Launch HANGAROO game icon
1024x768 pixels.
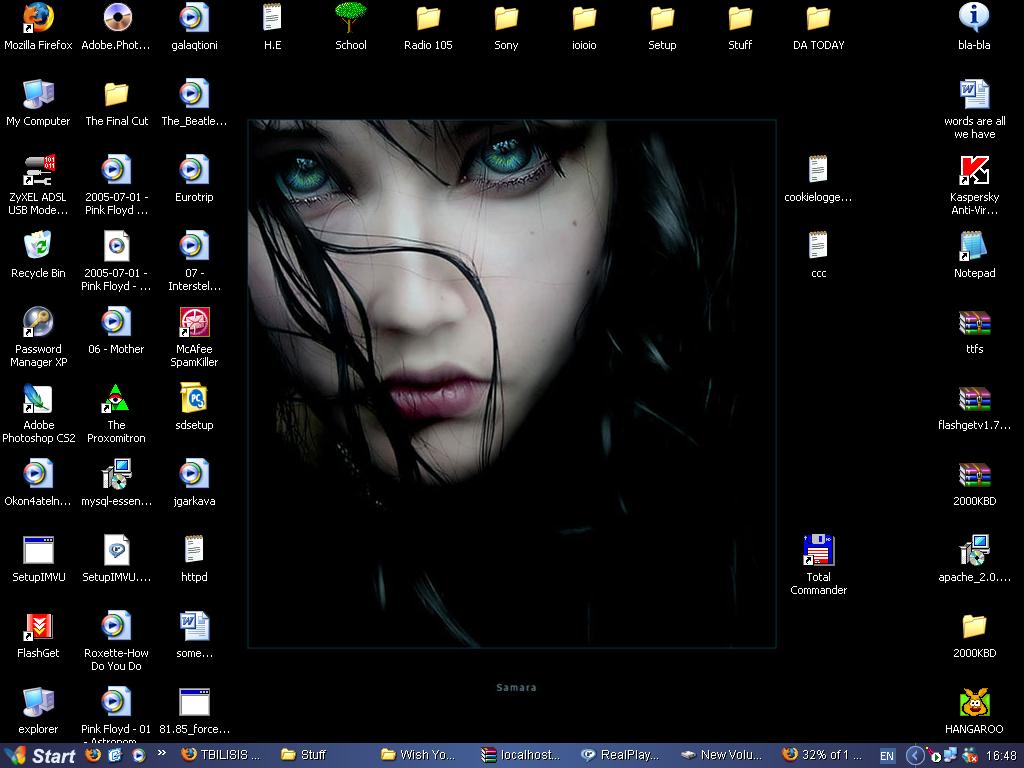(x=974, y=702)
